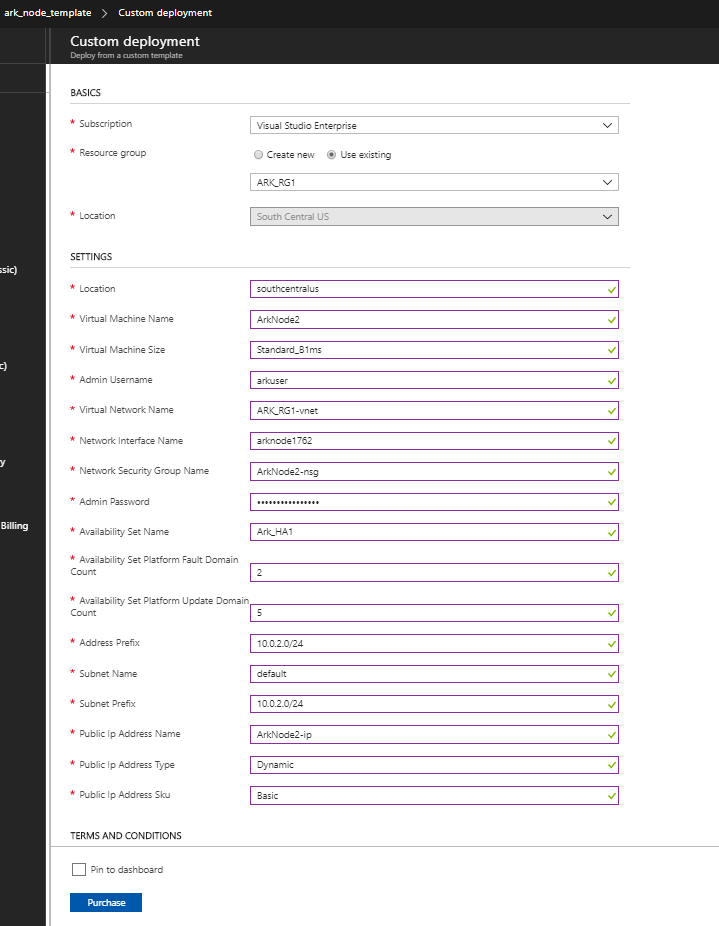Focus the Network Interface Name input
719x926 pixels.
425,441
